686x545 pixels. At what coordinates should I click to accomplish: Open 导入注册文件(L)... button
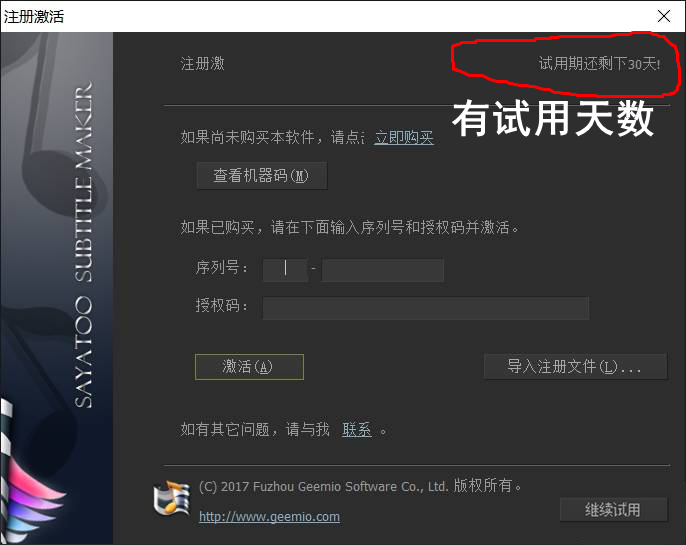tap(575, 366)
